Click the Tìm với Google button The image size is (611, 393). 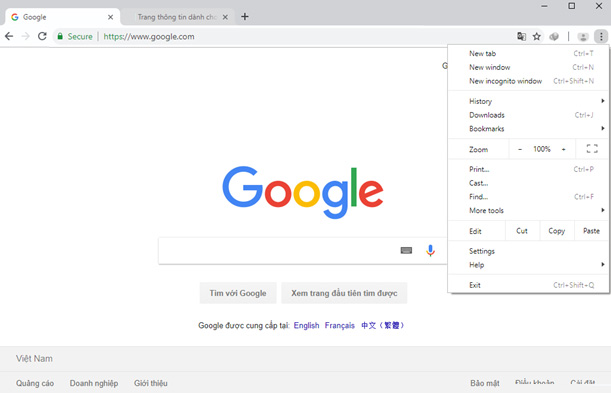(238, 293)
